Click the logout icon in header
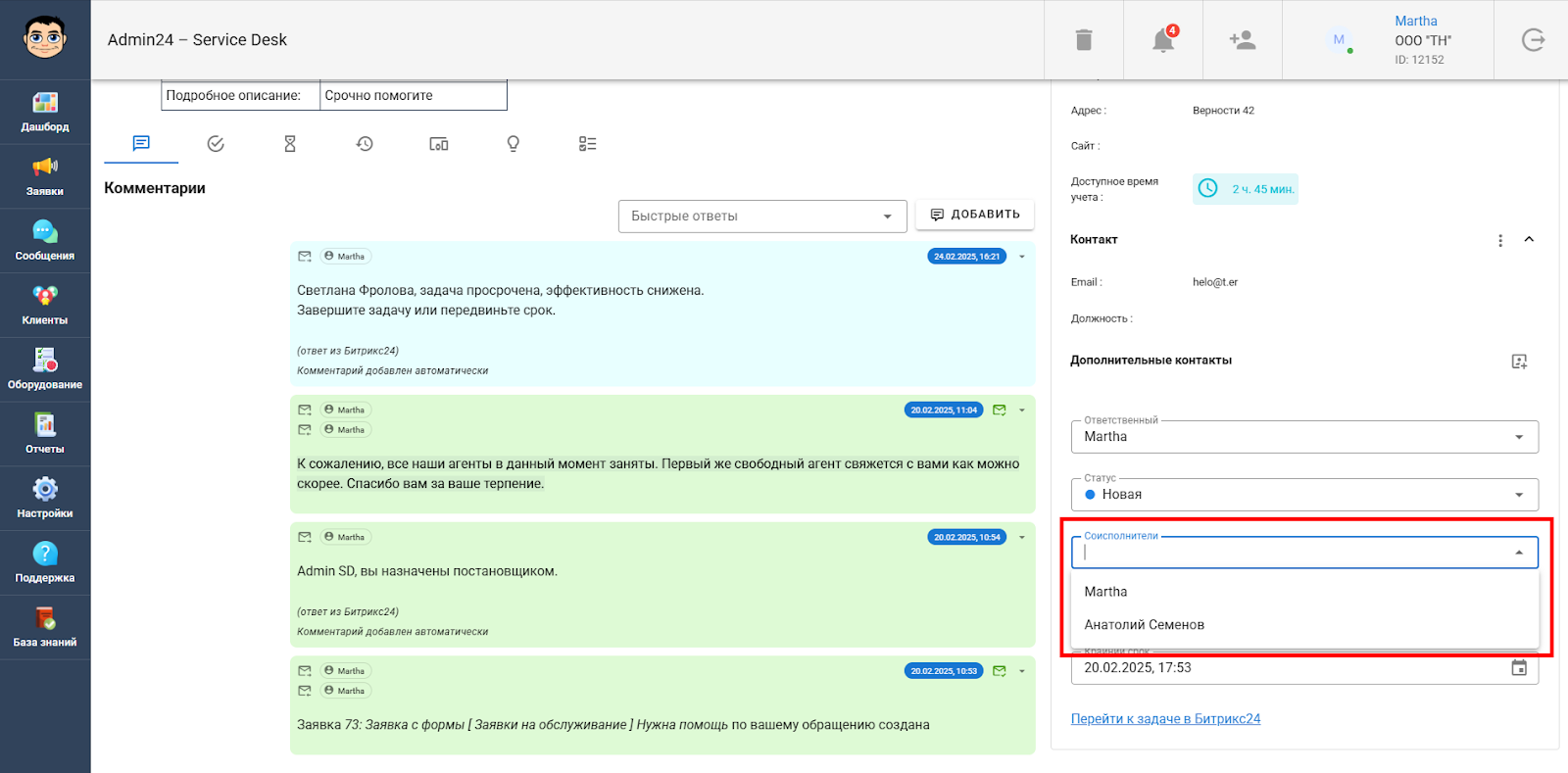The width and height of the screenshot is (1568, 773). [1533, 40]
